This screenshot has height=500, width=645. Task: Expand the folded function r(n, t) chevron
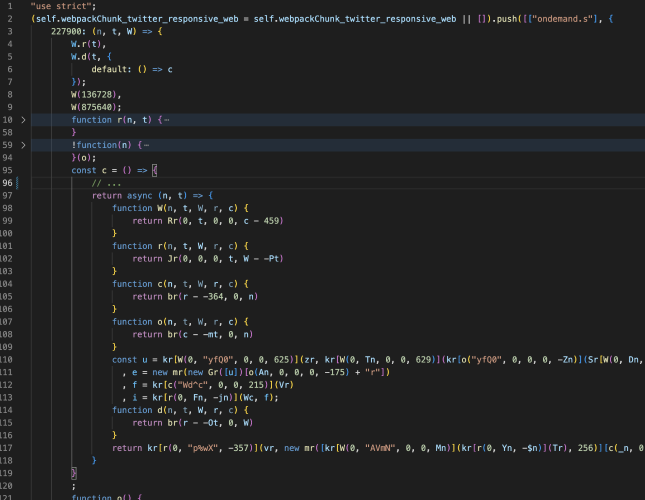23,120
